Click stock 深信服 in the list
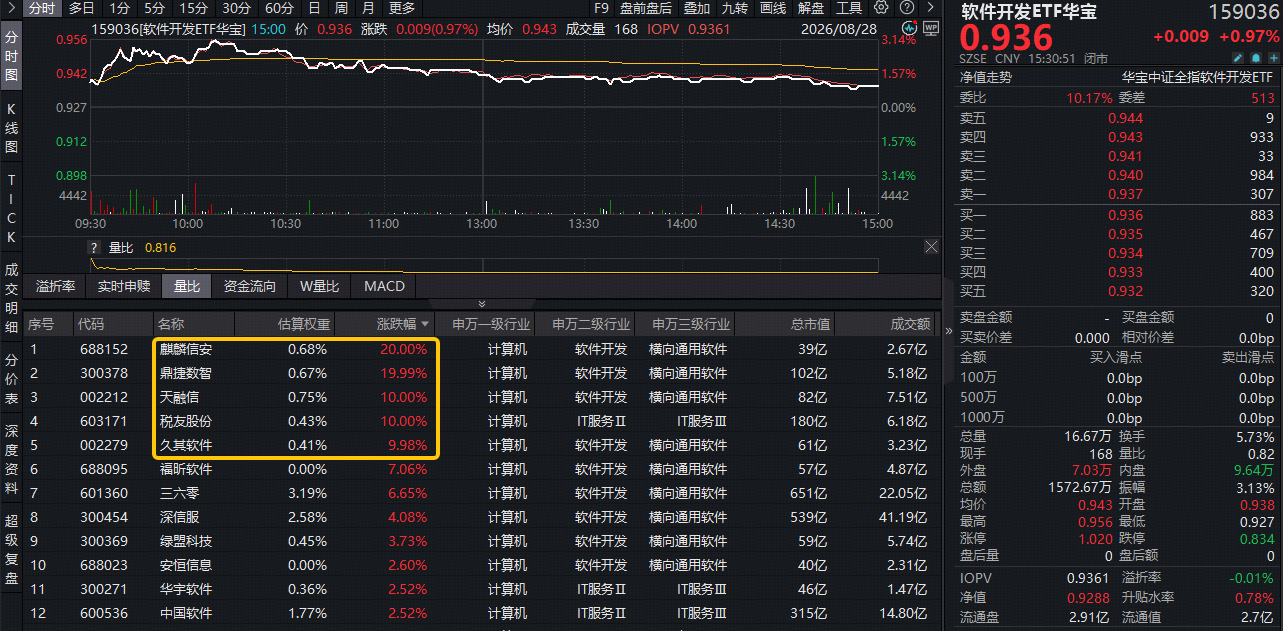Screen dimensions: 1283x631 click(179, 517)
